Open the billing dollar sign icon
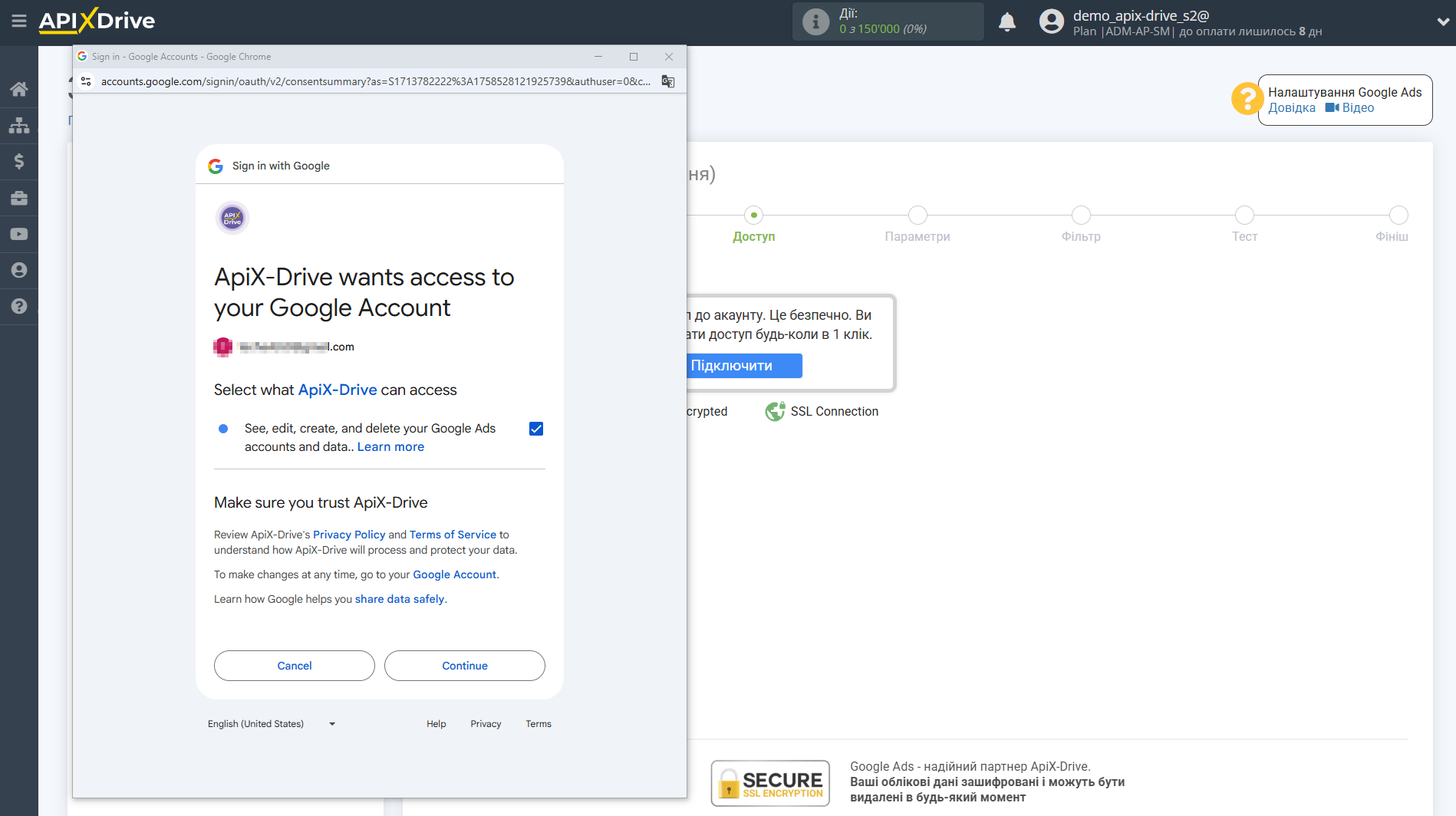 (x=18, y=161)
